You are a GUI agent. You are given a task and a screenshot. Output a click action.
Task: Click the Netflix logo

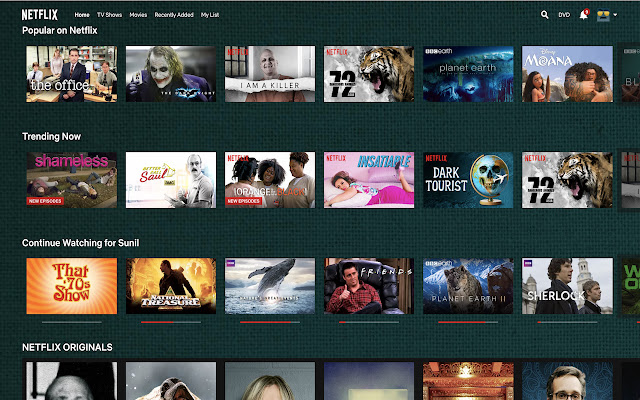pos(40,15)
